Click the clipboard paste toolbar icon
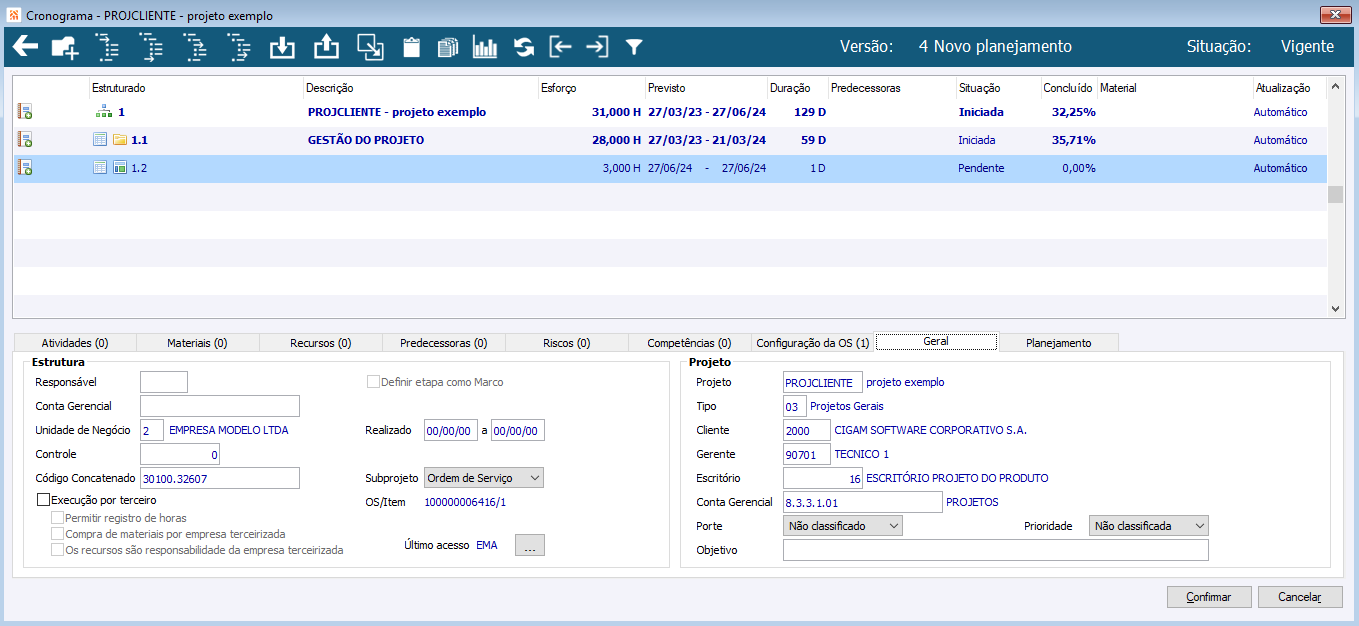Viewport: 1359px width, 626px height. (411, 47)
